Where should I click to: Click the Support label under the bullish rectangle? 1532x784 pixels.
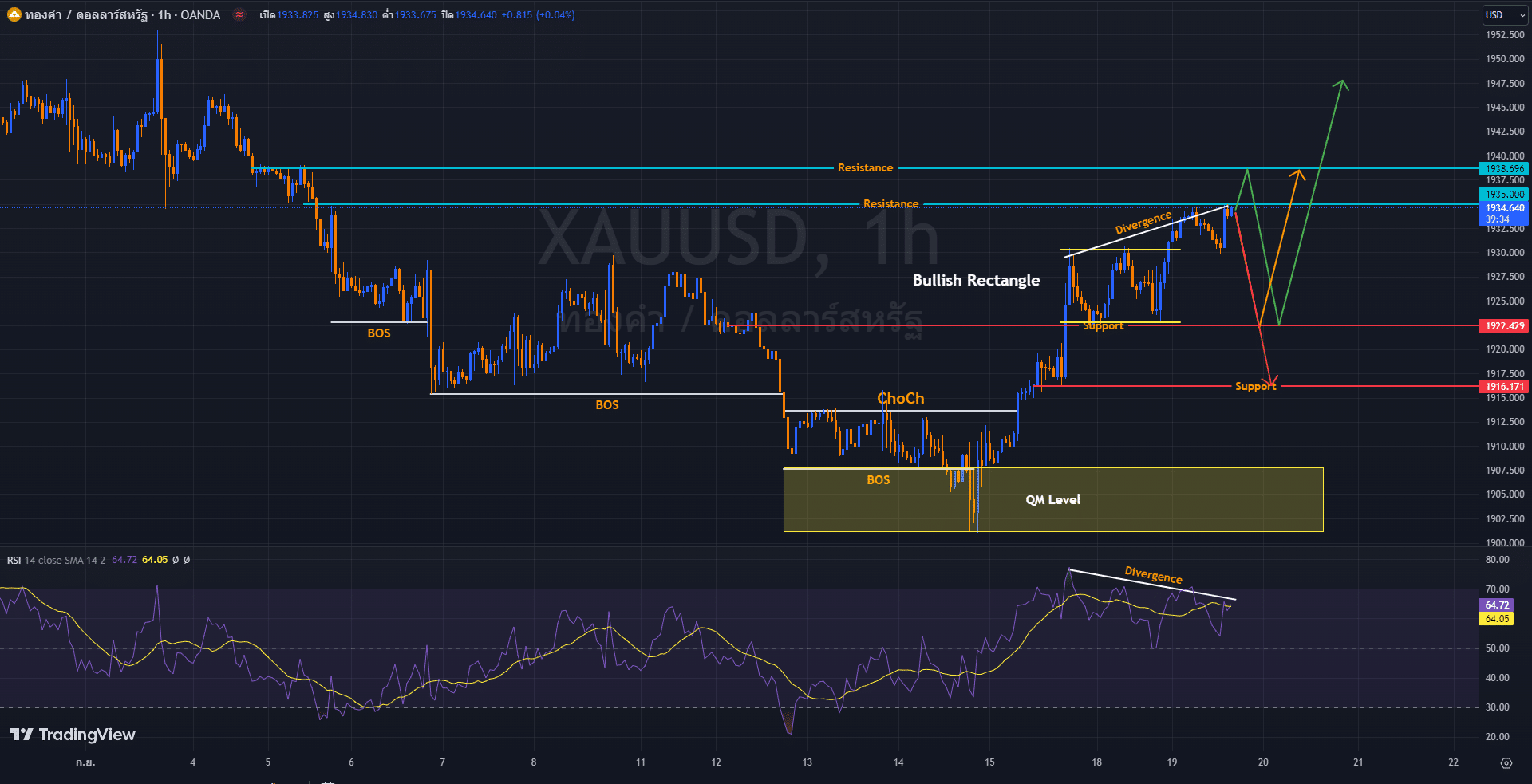[x=1103, y=326]
